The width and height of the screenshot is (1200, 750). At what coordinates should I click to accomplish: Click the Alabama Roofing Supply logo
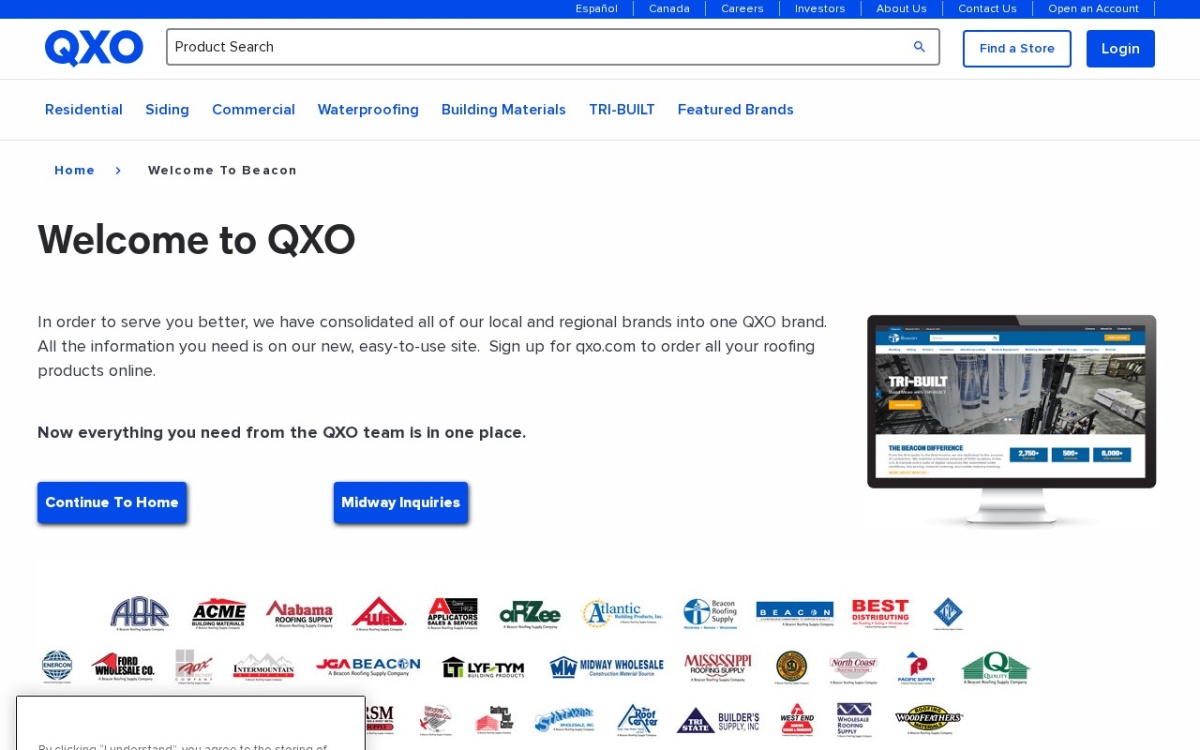pyautogui.click(x=299, y=613)
